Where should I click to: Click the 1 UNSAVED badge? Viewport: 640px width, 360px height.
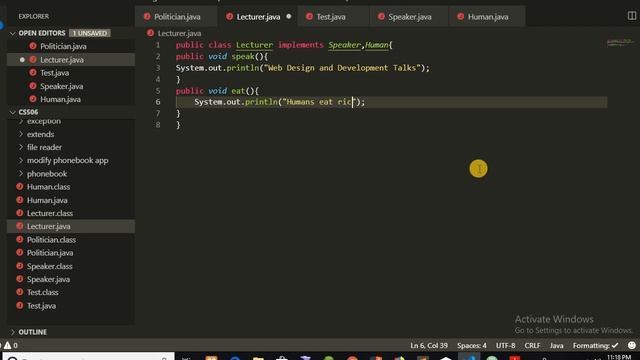90,33
